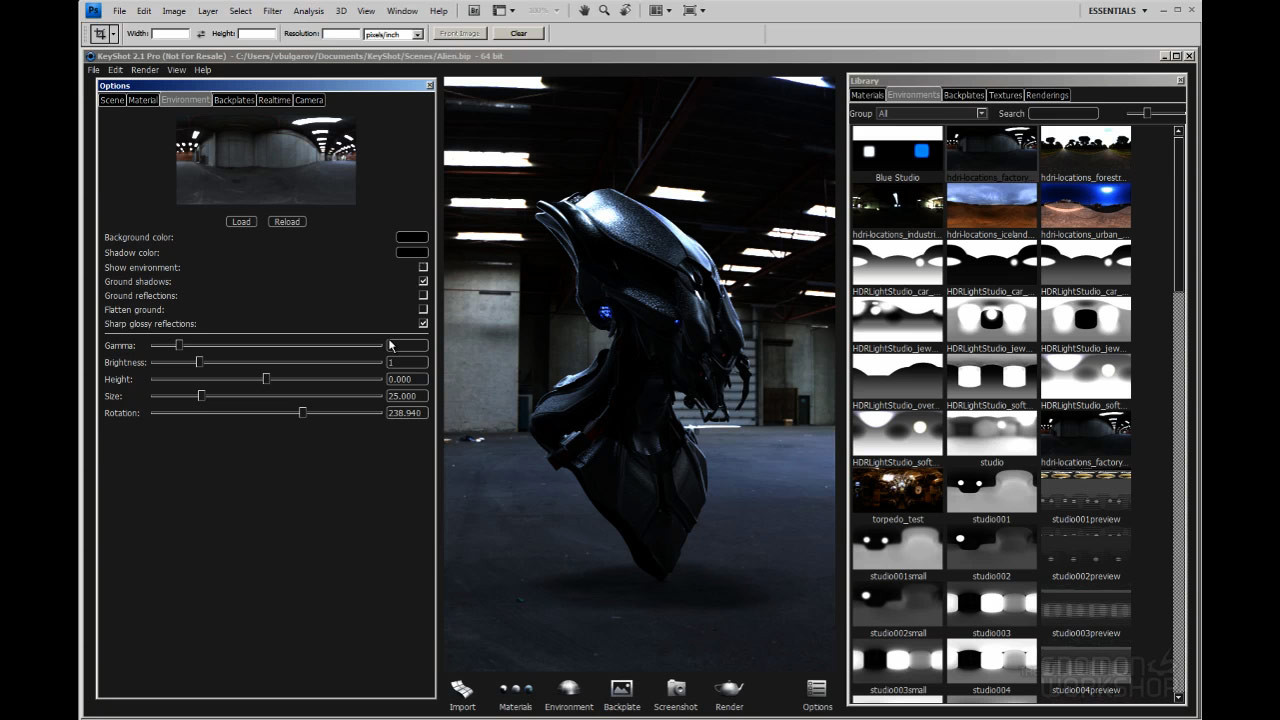Image resolution: width=1280 pixels, height=720 pixels.
Task: Enable the Ground reflections checkbox
Action: (423, 295)
